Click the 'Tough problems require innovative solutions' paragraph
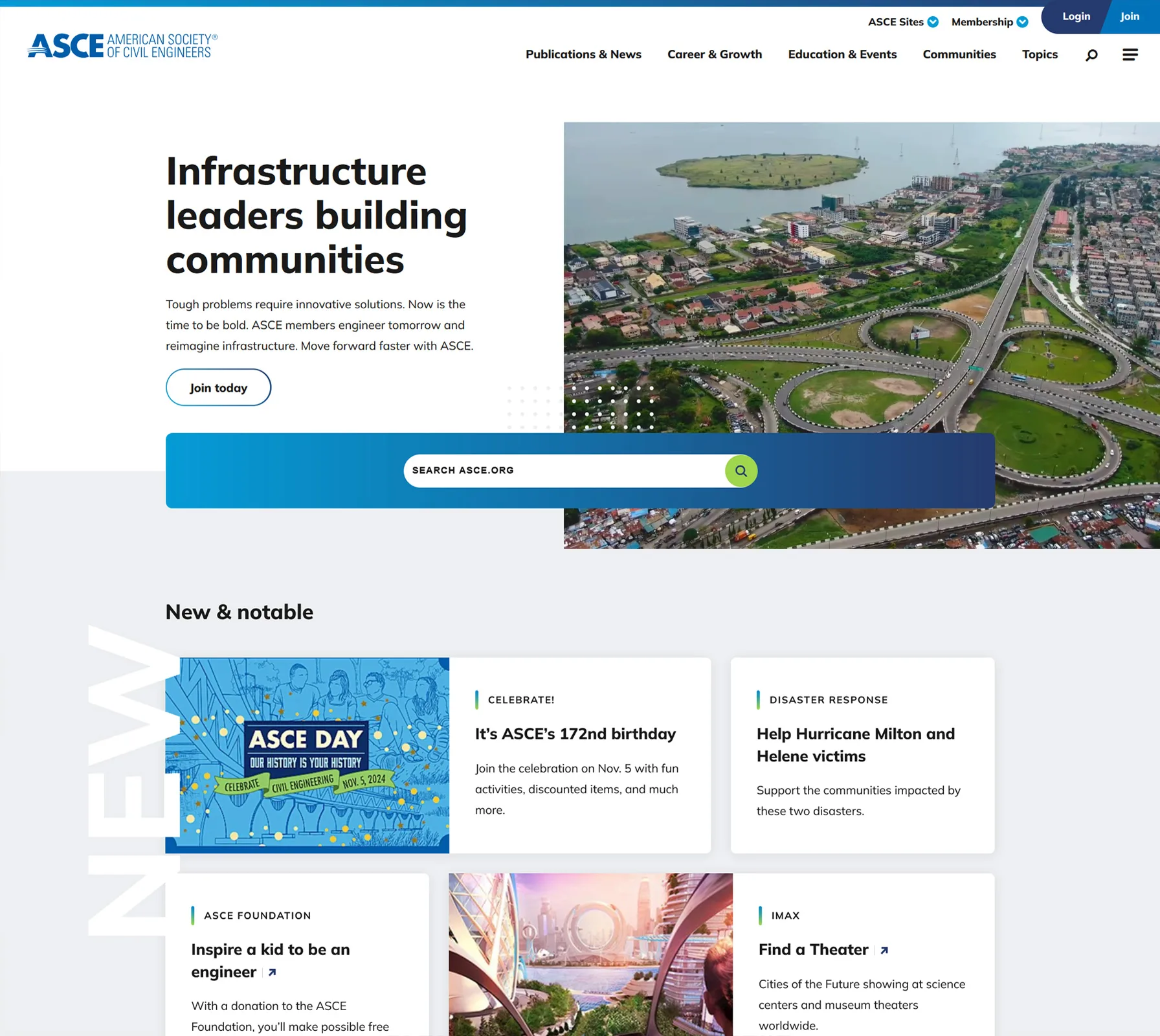Image resolution: width=1160 pixels, height=1036 pixels. click(x=319, y=325)
